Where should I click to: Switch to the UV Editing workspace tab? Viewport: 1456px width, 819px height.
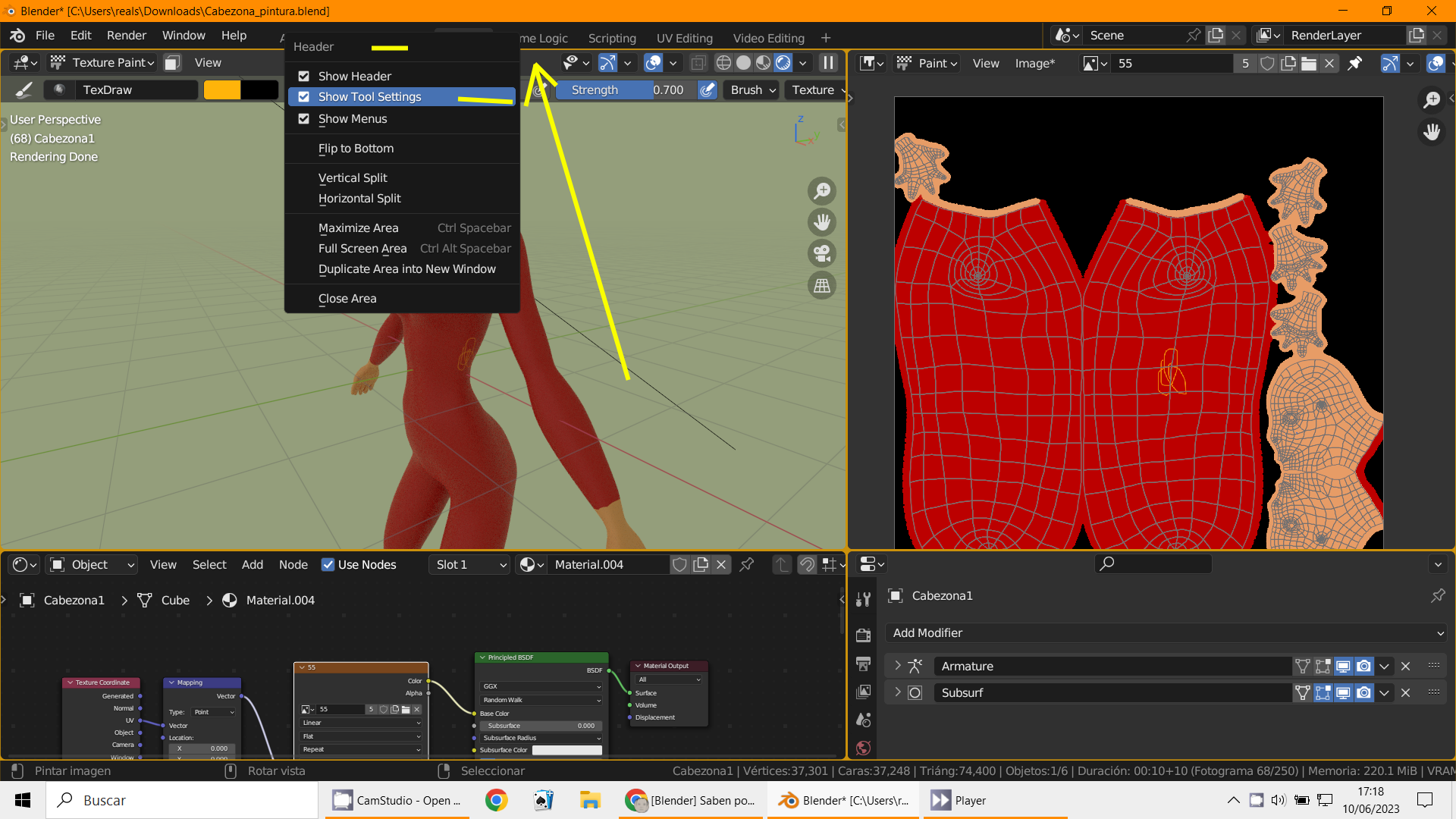[x=684, y=38]
